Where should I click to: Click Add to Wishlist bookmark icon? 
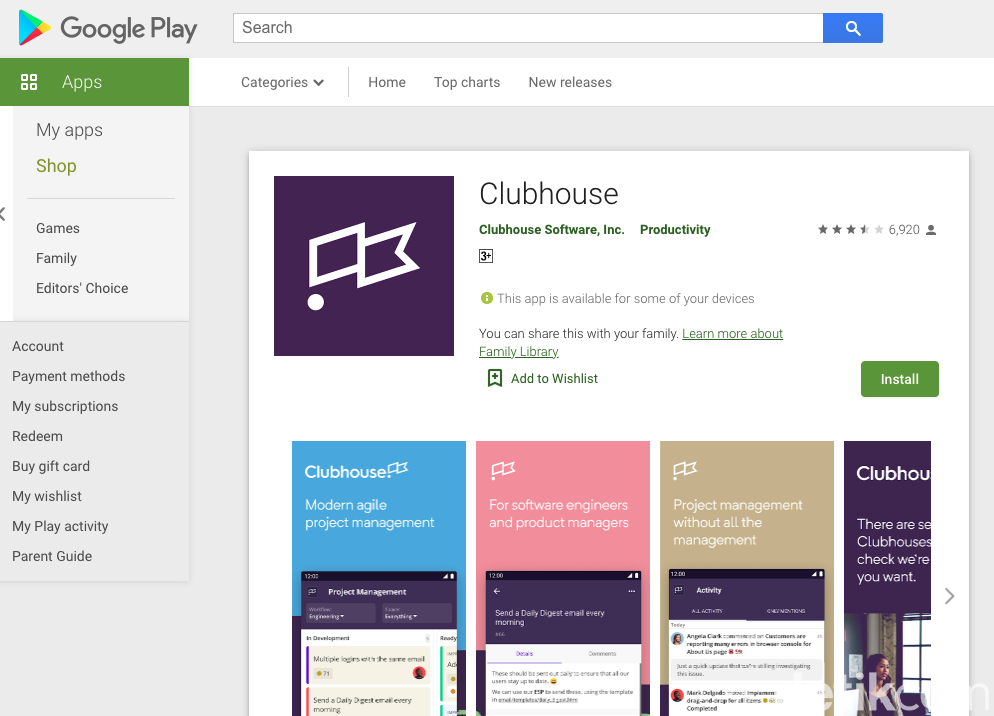tap(494, 379)
